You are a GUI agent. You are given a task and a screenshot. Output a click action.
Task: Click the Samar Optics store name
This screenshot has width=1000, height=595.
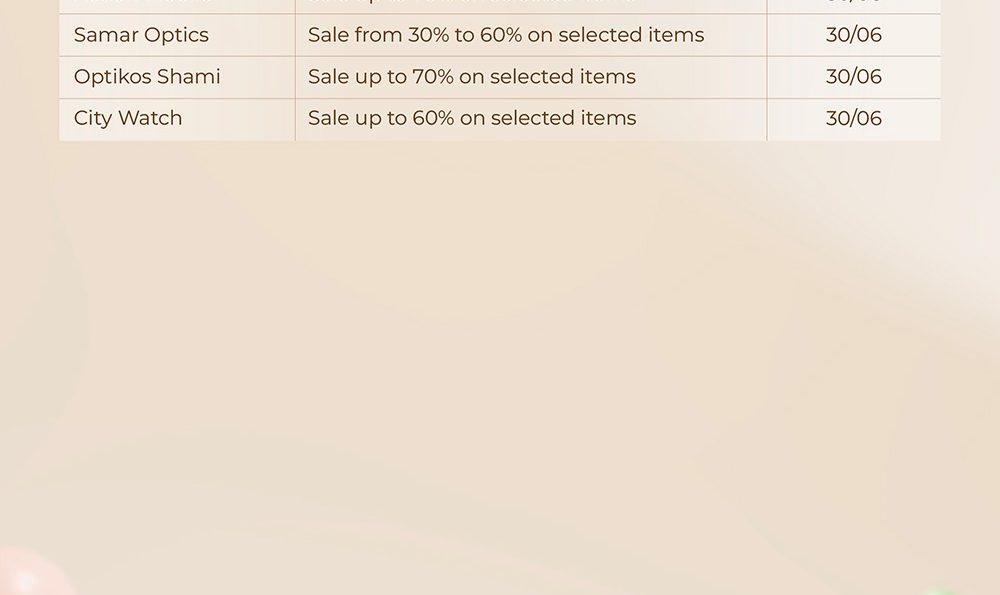(141, 35)
